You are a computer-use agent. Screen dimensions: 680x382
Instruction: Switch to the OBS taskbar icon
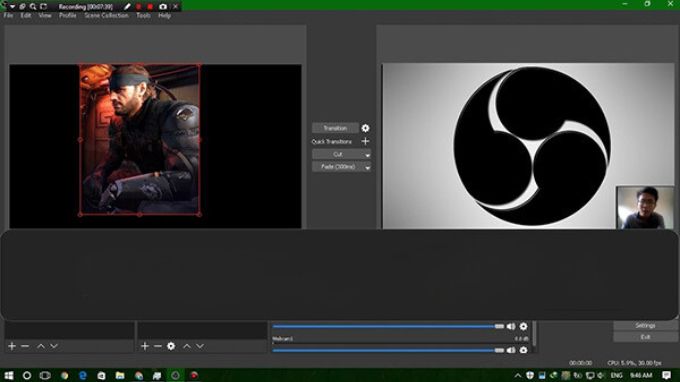point(175,375)
